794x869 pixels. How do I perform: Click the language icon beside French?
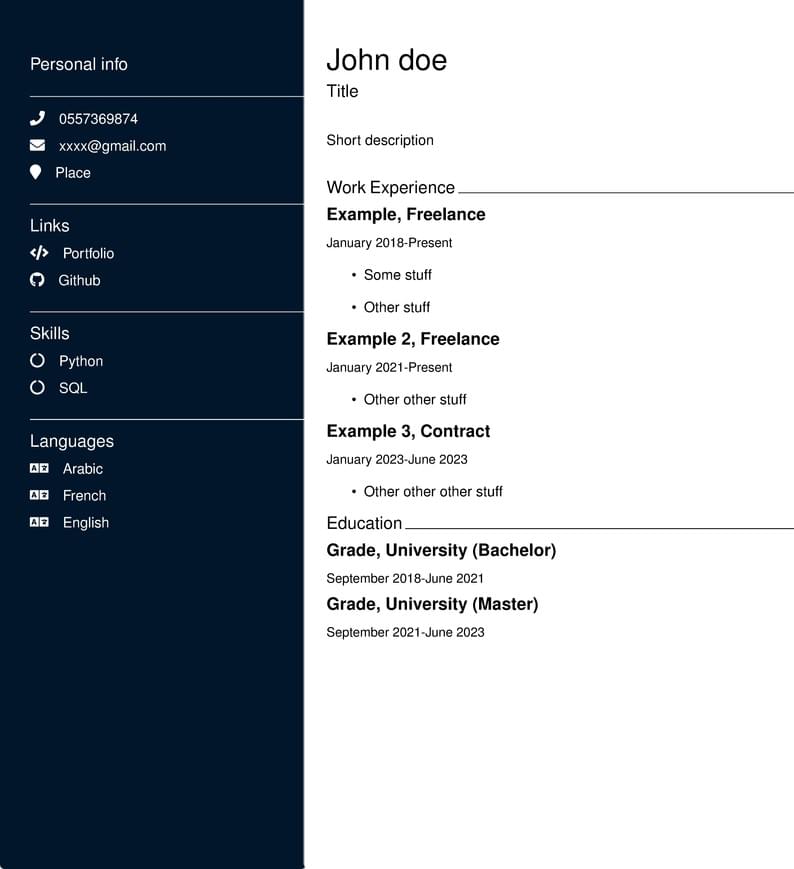(39, 495)
